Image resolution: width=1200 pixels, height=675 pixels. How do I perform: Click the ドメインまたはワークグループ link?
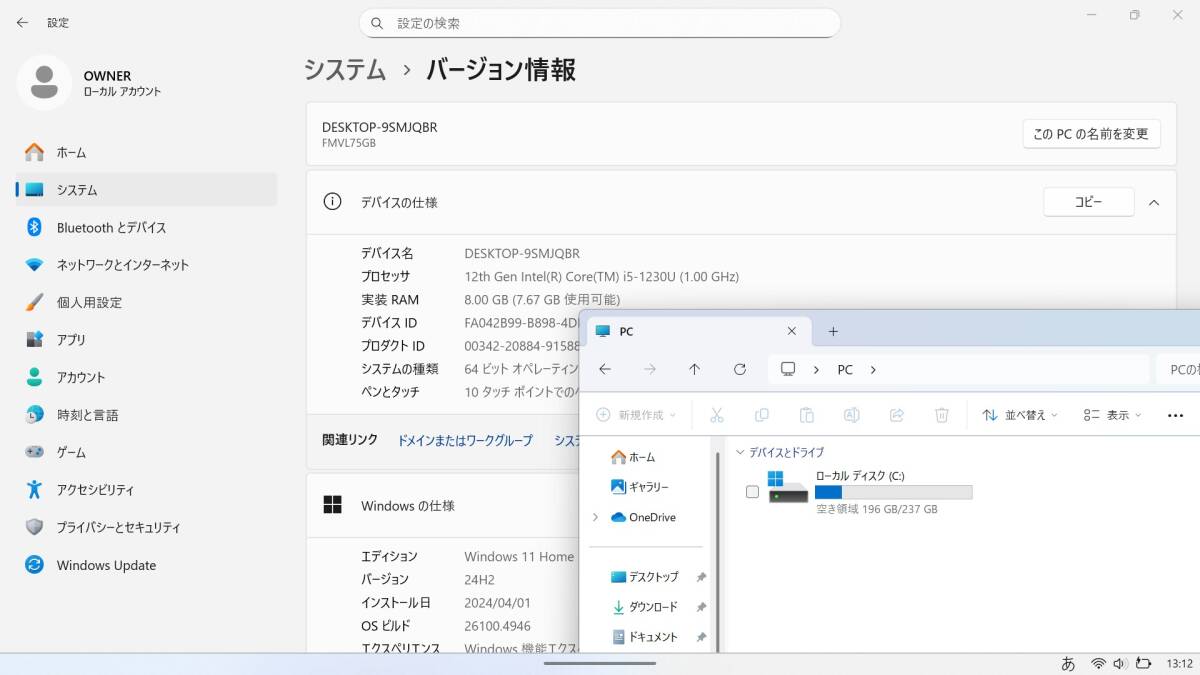(x=465, y=440)
